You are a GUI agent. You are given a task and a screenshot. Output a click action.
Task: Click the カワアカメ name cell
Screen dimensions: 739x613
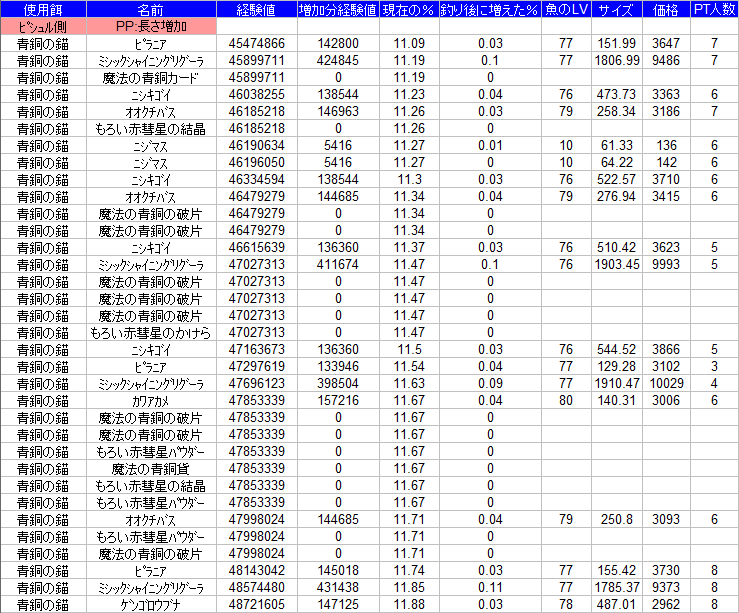click(150, 400)
